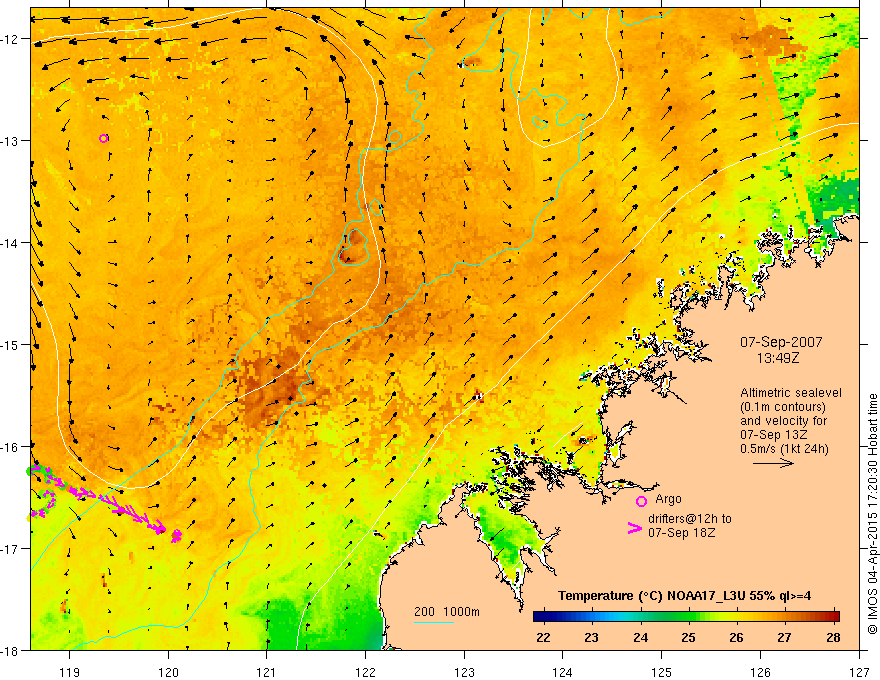The width and height of the screenshot is (880, 680).
Task: Click the date text 07-Sep-2007
Action: tap(781, 342)
